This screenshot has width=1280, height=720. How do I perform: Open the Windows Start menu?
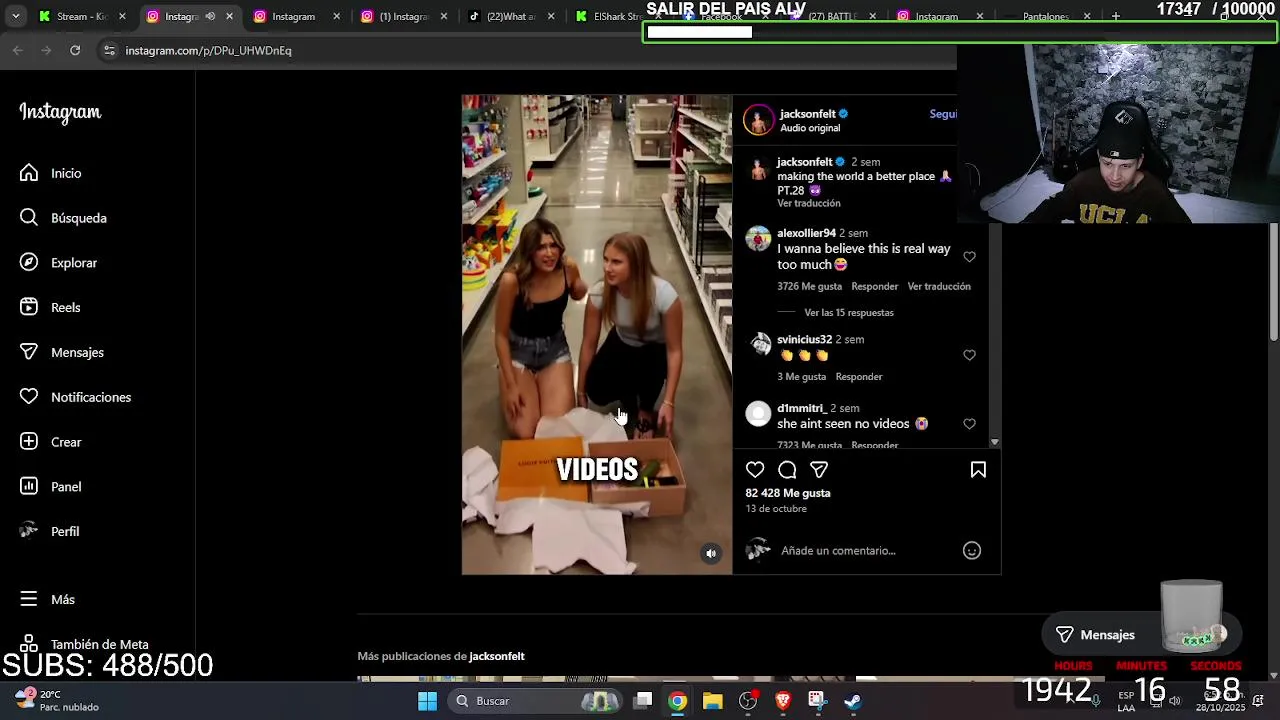pos(427,701)
